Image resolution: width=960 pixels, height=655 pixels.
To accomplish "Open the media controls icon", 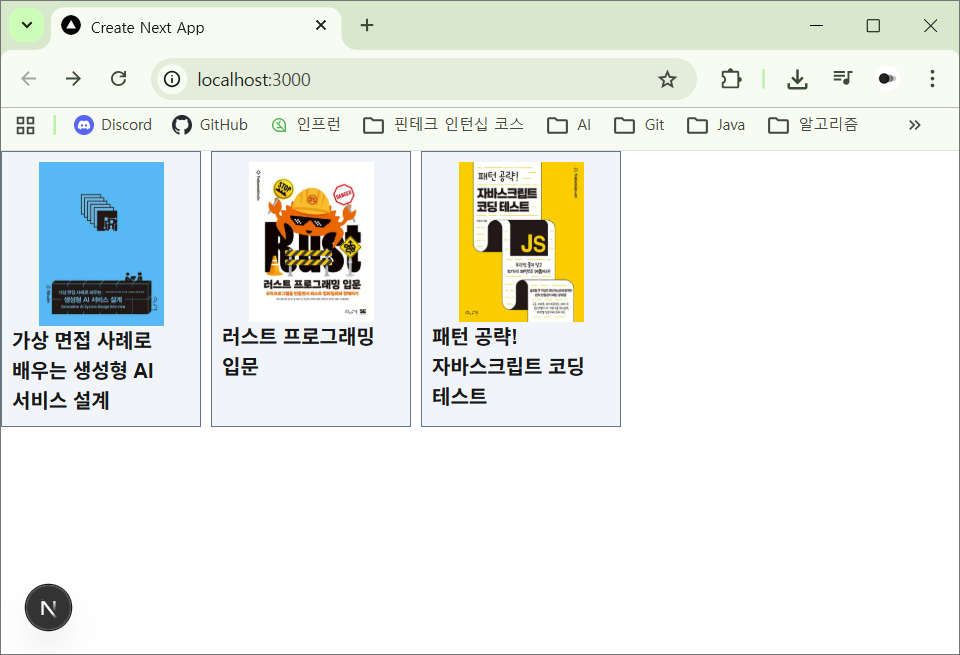I will [842, 78].
